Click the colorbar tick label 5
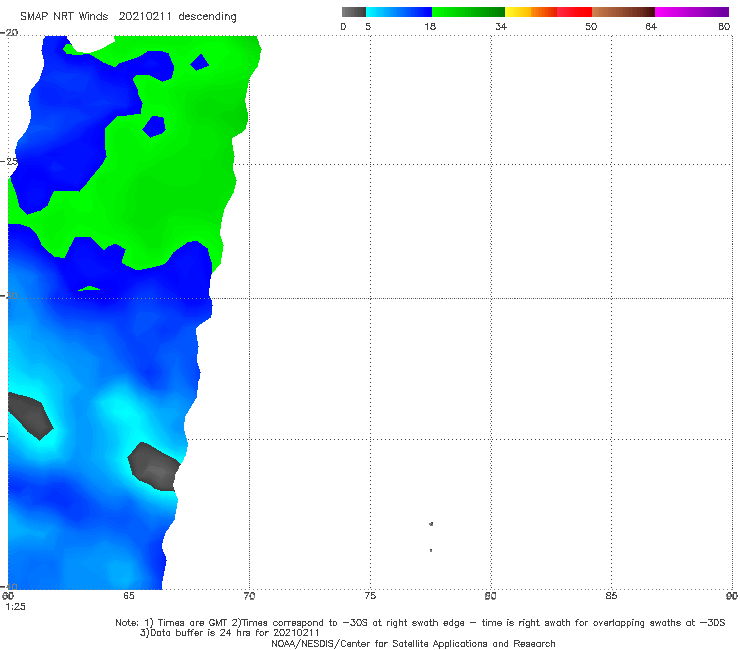Image resolution: width=740 pixels, height=650 pixels. [368, 26]
